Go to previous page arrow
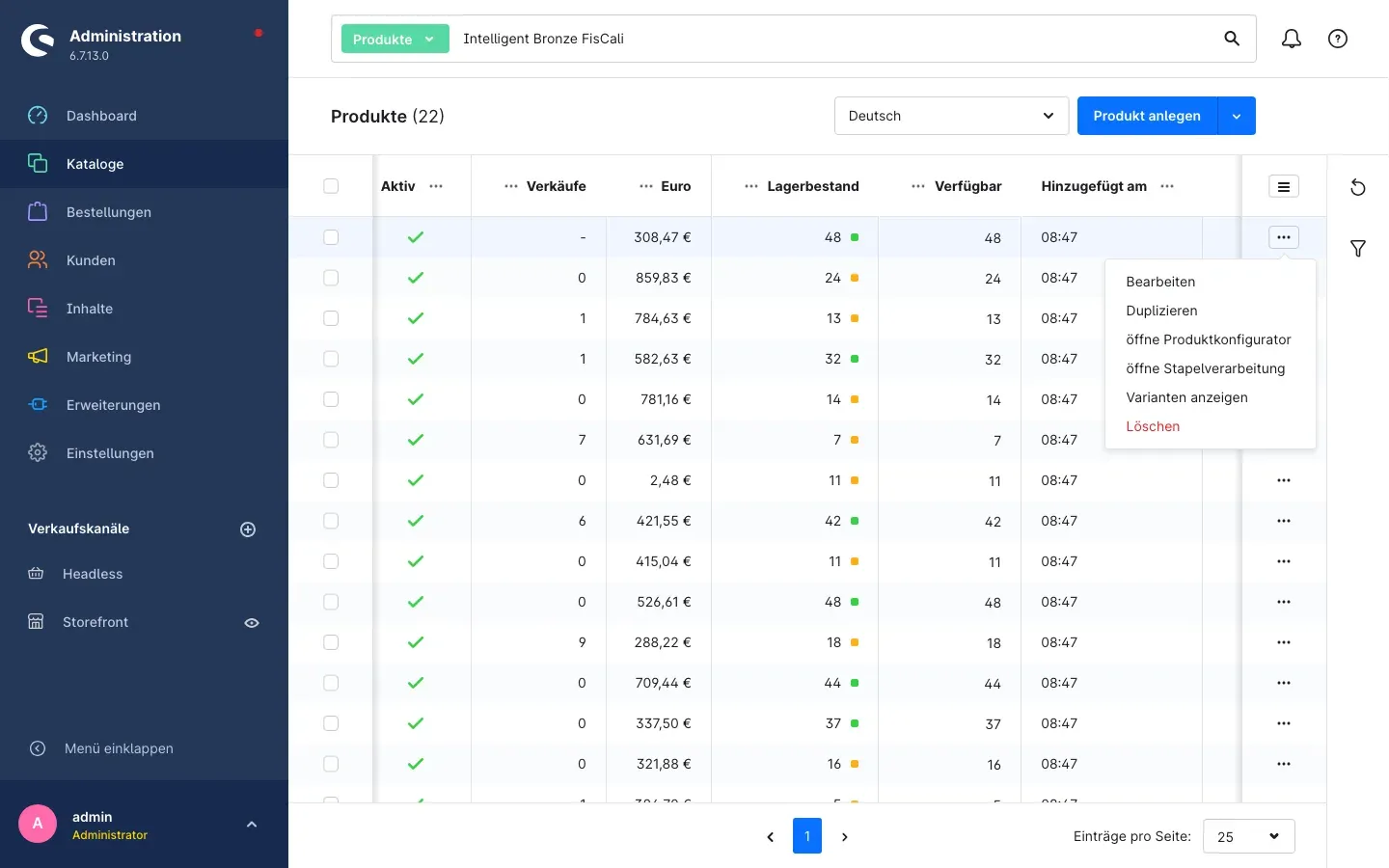This screenshot has height=868, width=1389. coord(770,837)
